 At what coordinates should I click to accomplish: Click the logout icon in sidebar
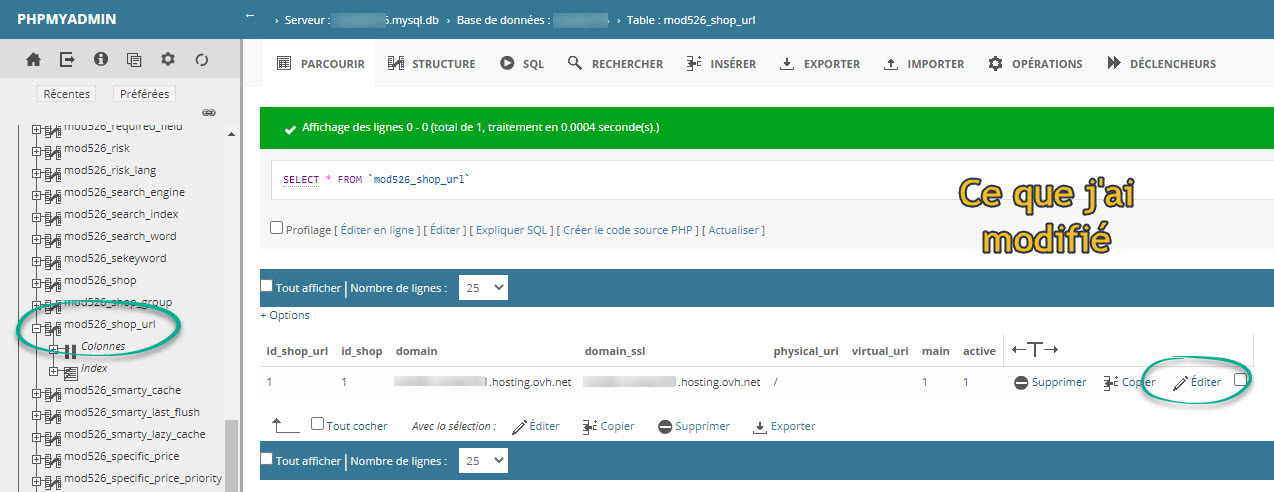67,60
